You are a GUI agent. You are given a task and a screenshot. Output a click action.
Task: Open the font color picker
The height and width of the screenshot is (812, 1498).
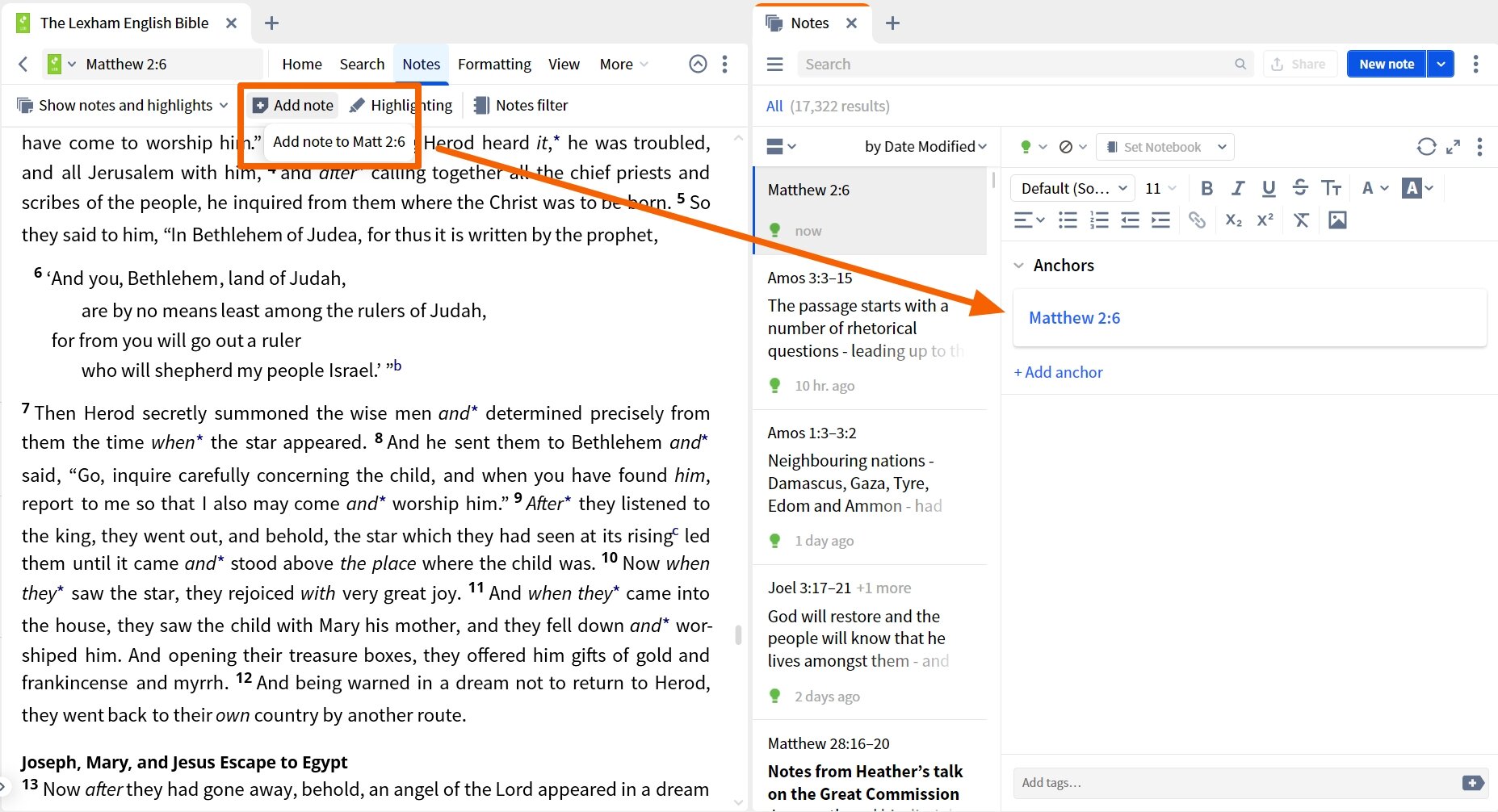point(1374,188)
